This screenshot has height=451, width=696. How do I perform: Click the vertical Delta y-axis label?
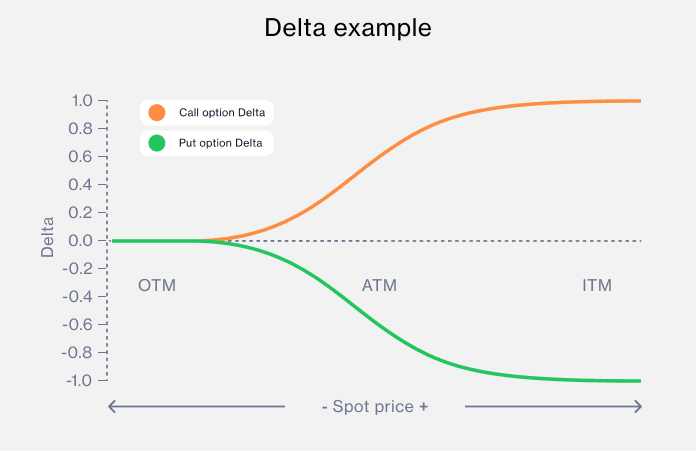[48, 240]
